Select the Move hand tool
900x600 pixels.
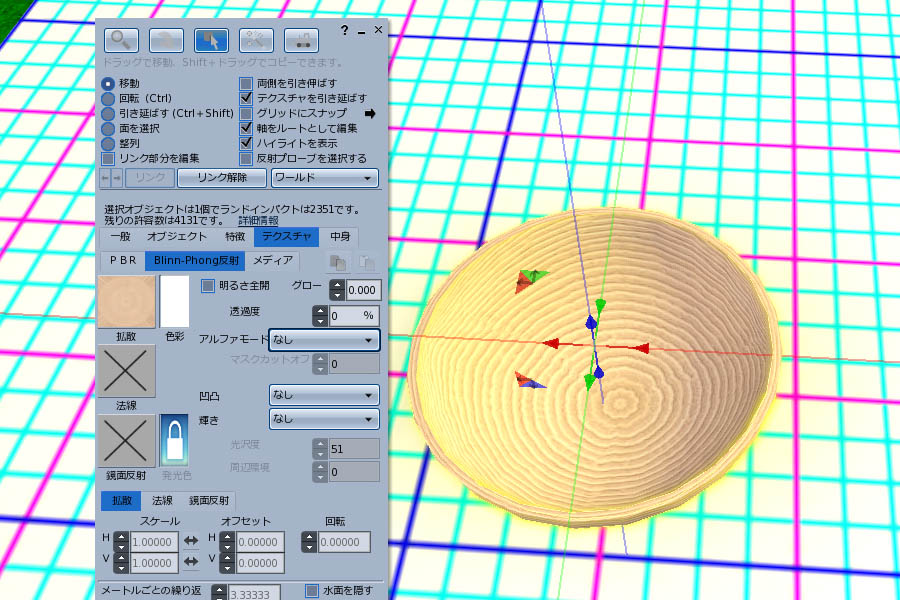pyautogui.click(x=166, y=40)
